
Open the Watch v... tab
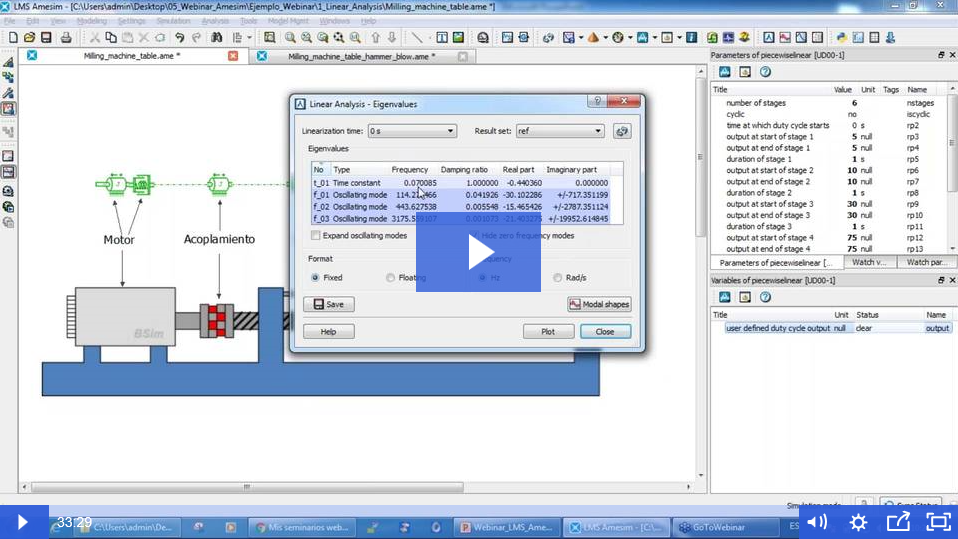pos(869,262)
